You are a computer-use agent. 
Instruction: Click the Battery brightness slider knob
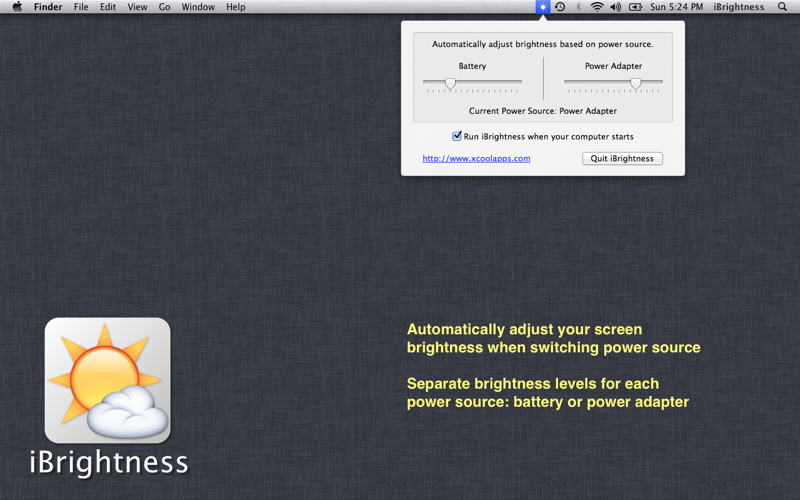[x=450, y=84]
